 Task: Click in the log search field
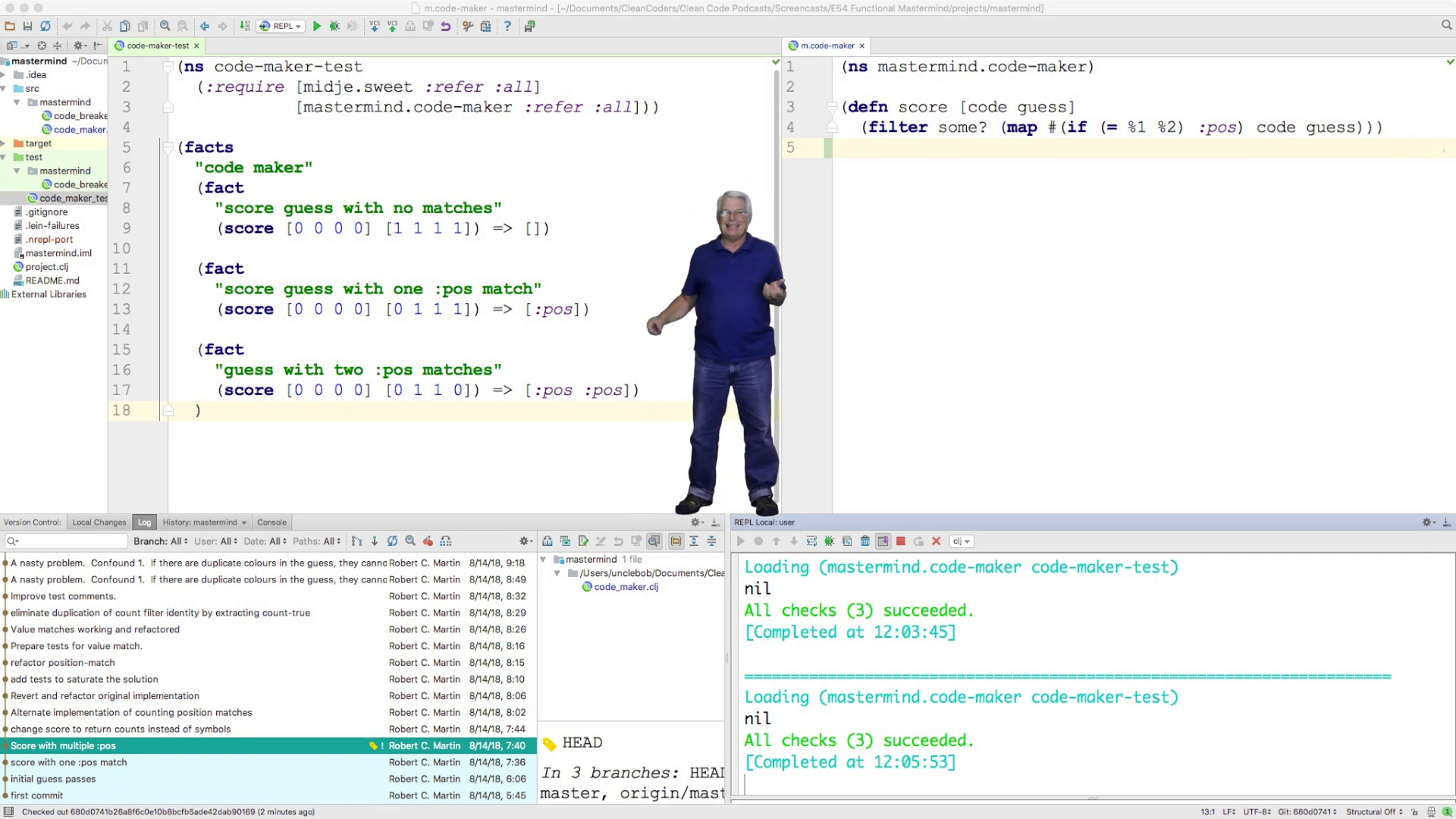pos(66,541)
